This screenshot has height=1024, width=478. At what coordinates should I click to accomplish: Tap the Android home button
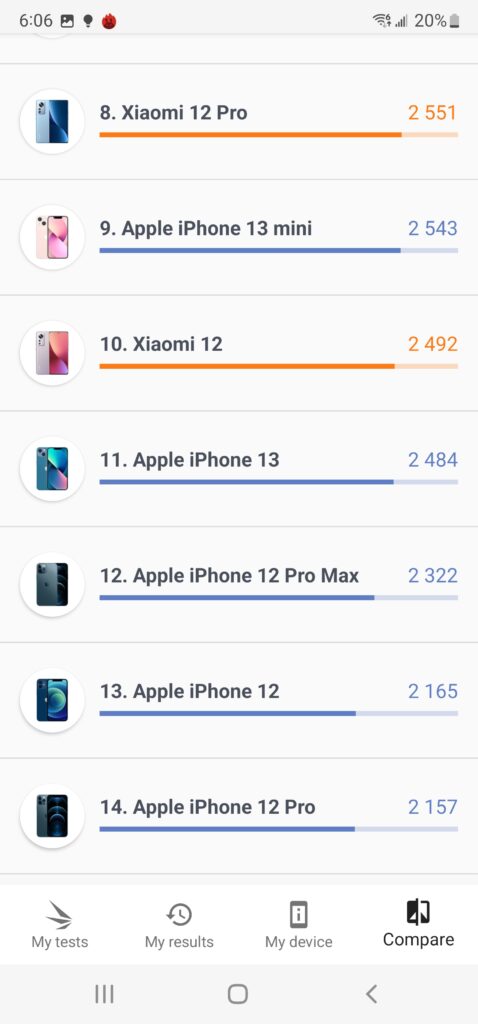[238, 994]
